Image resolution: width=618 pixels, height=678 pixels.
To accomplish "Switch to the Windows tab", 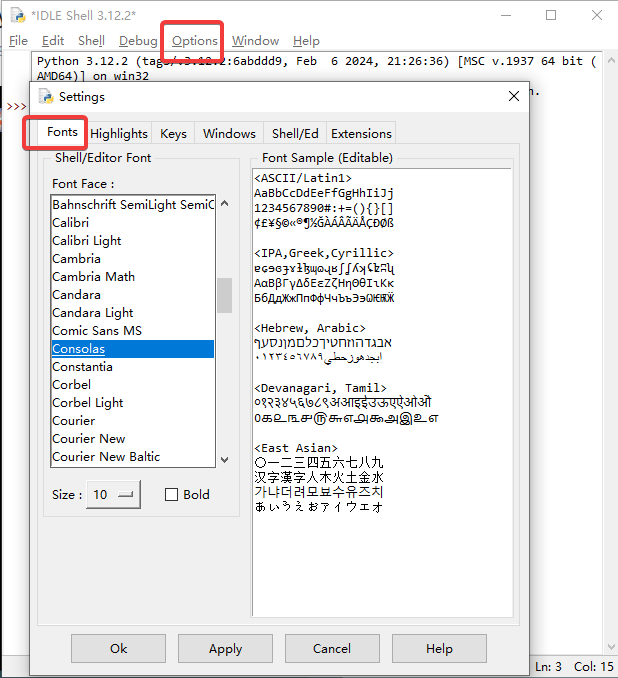I will click(229, 134).
